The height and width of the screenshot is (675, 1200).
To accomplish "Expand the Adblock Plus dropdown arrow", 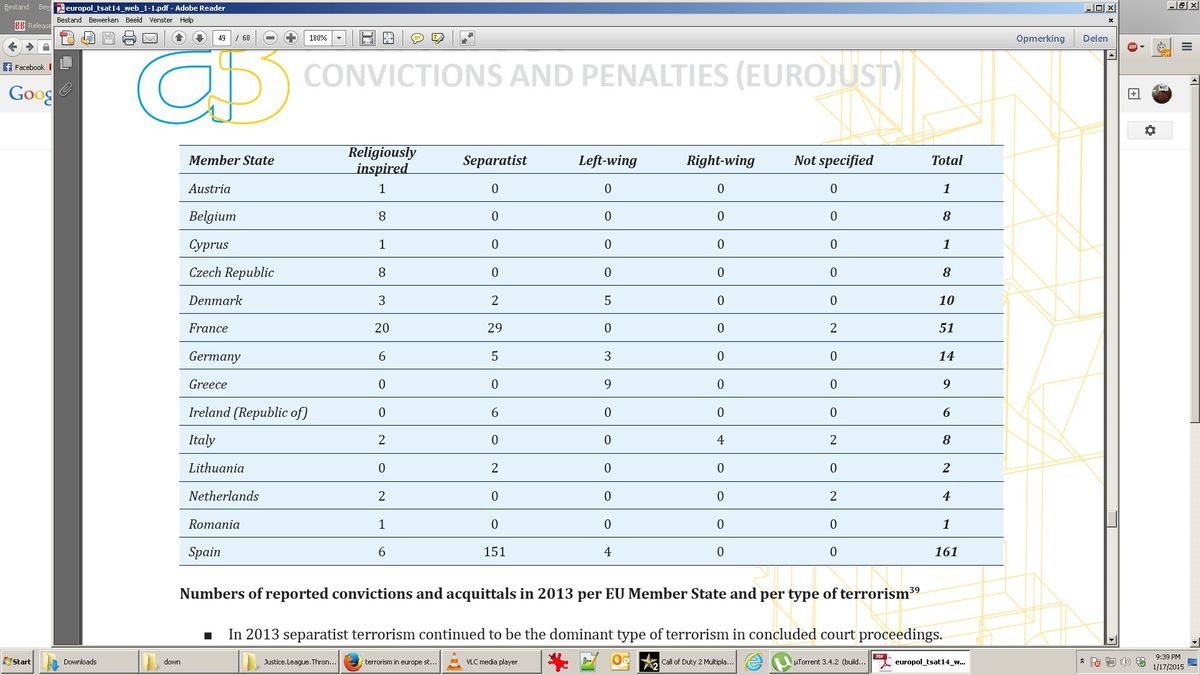I will 1144,46.
